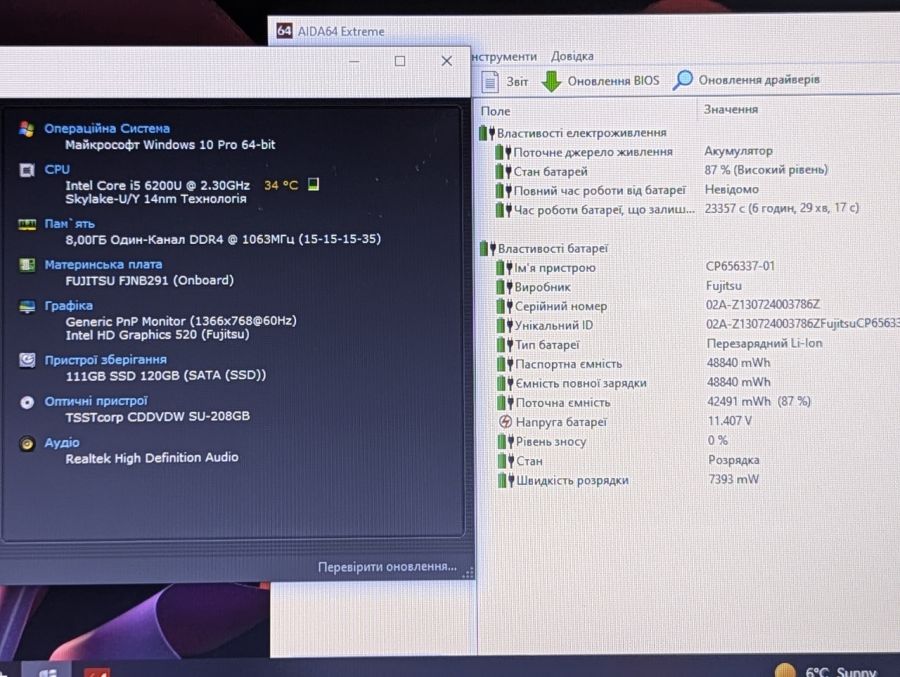Click the CPU chip icon
This screenshot has height=677, width=900.
(26, 170)
